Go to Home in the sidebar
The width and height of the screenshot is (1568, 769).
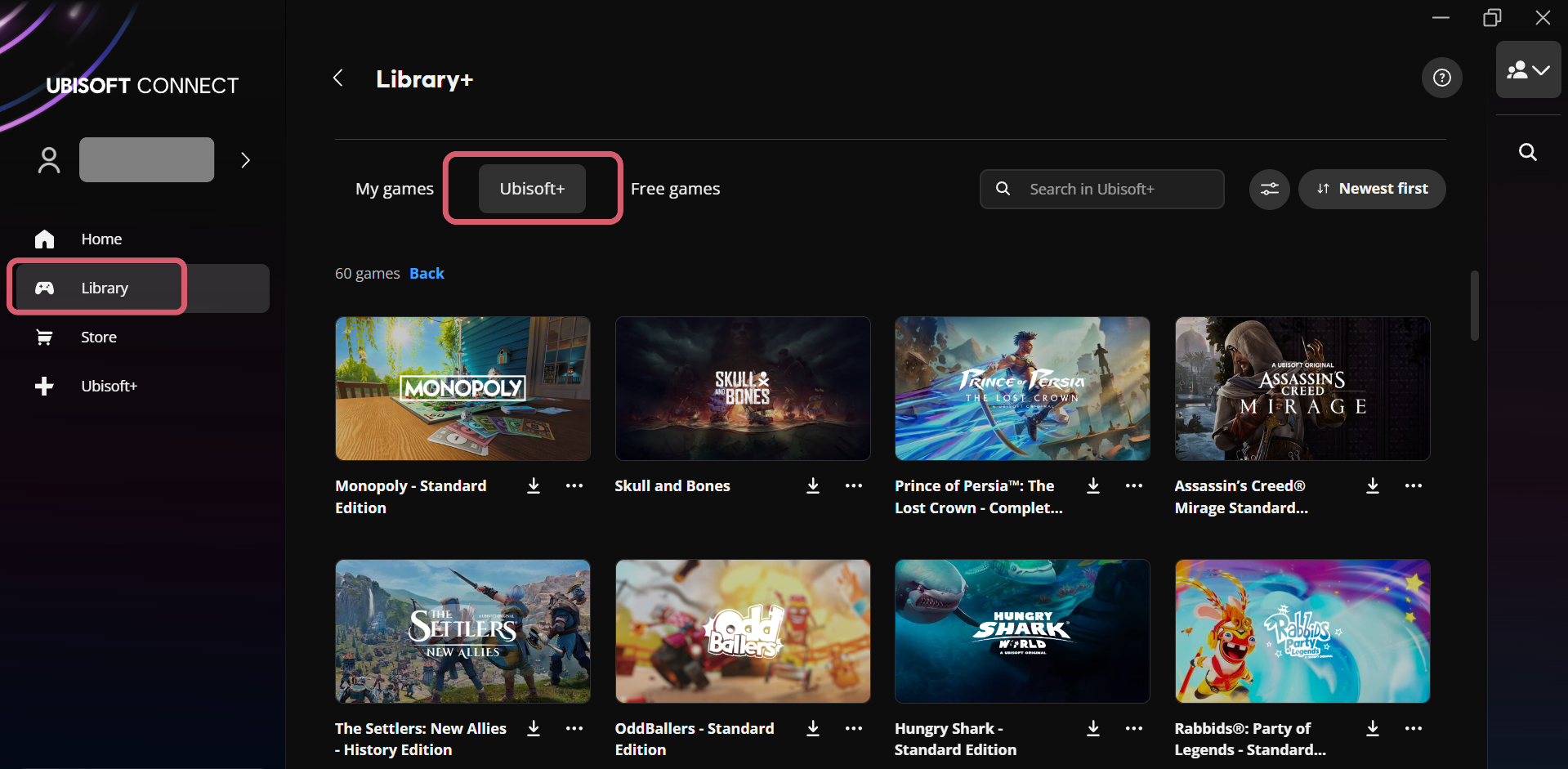(x=101, y=239)
